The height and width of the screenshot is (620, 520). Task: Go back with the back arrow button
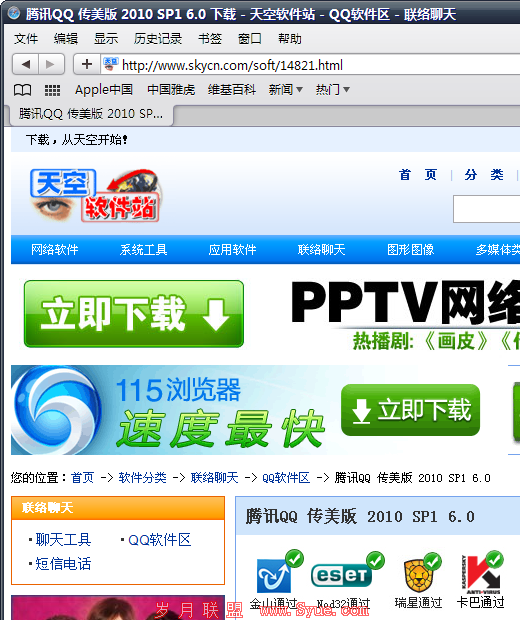pyautogui.click(x=26, y=64)
